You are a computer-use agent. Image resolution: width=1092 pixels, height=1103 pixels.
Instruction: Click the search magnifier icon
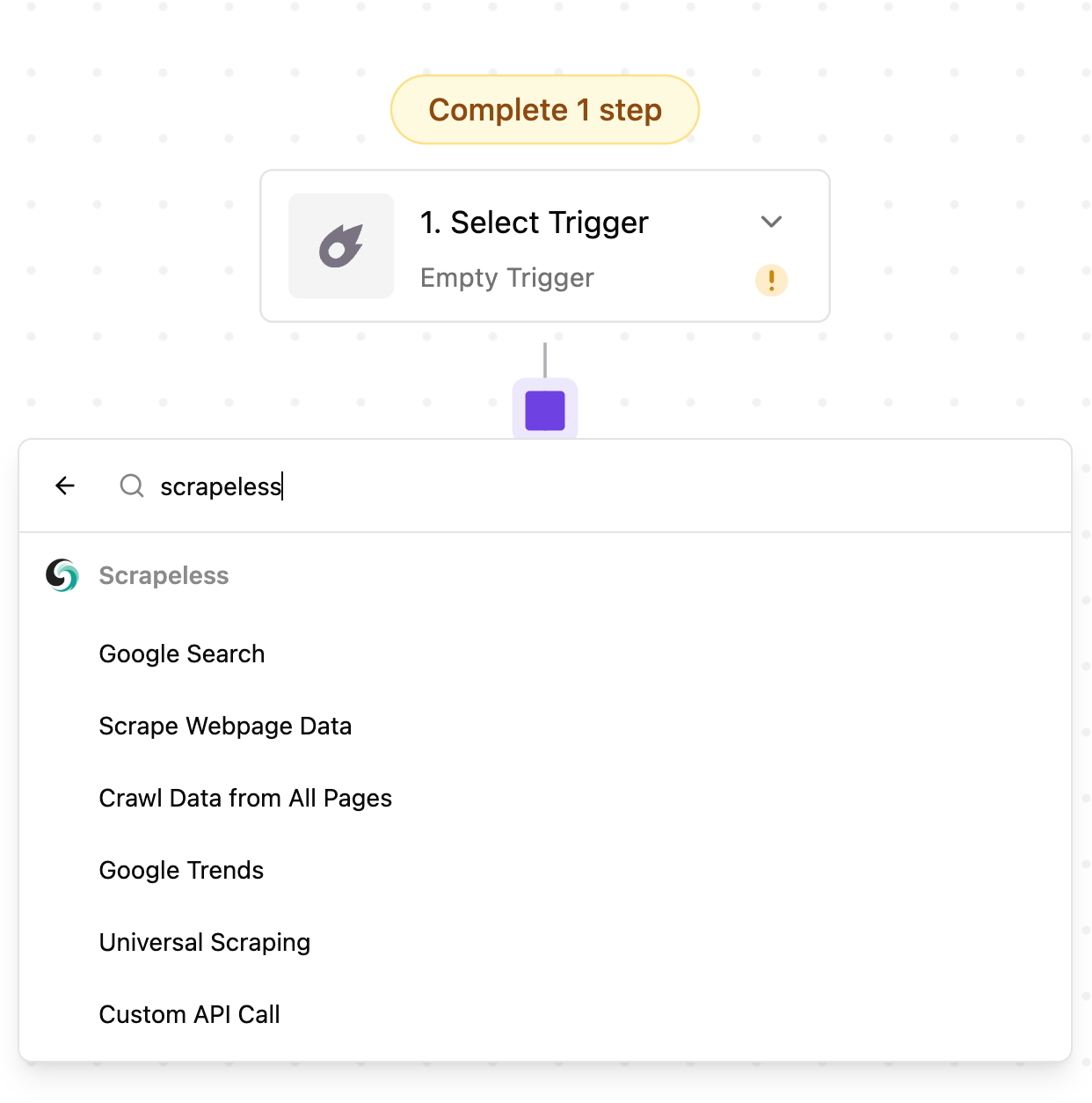132,486
